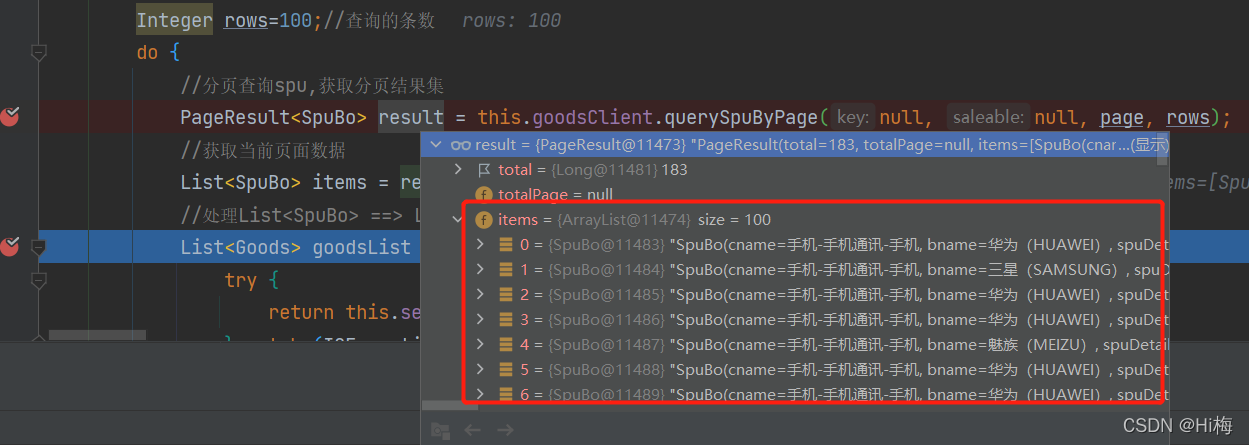Viewport: 1249px width, 445px height.
Task: Click the popup vertical scrollbar thumb
Action: tap(1162, 150)
